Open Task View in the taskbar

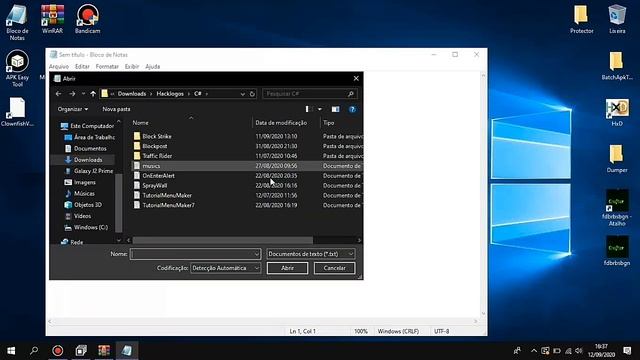pyautogui.click(x=81, y=351)
